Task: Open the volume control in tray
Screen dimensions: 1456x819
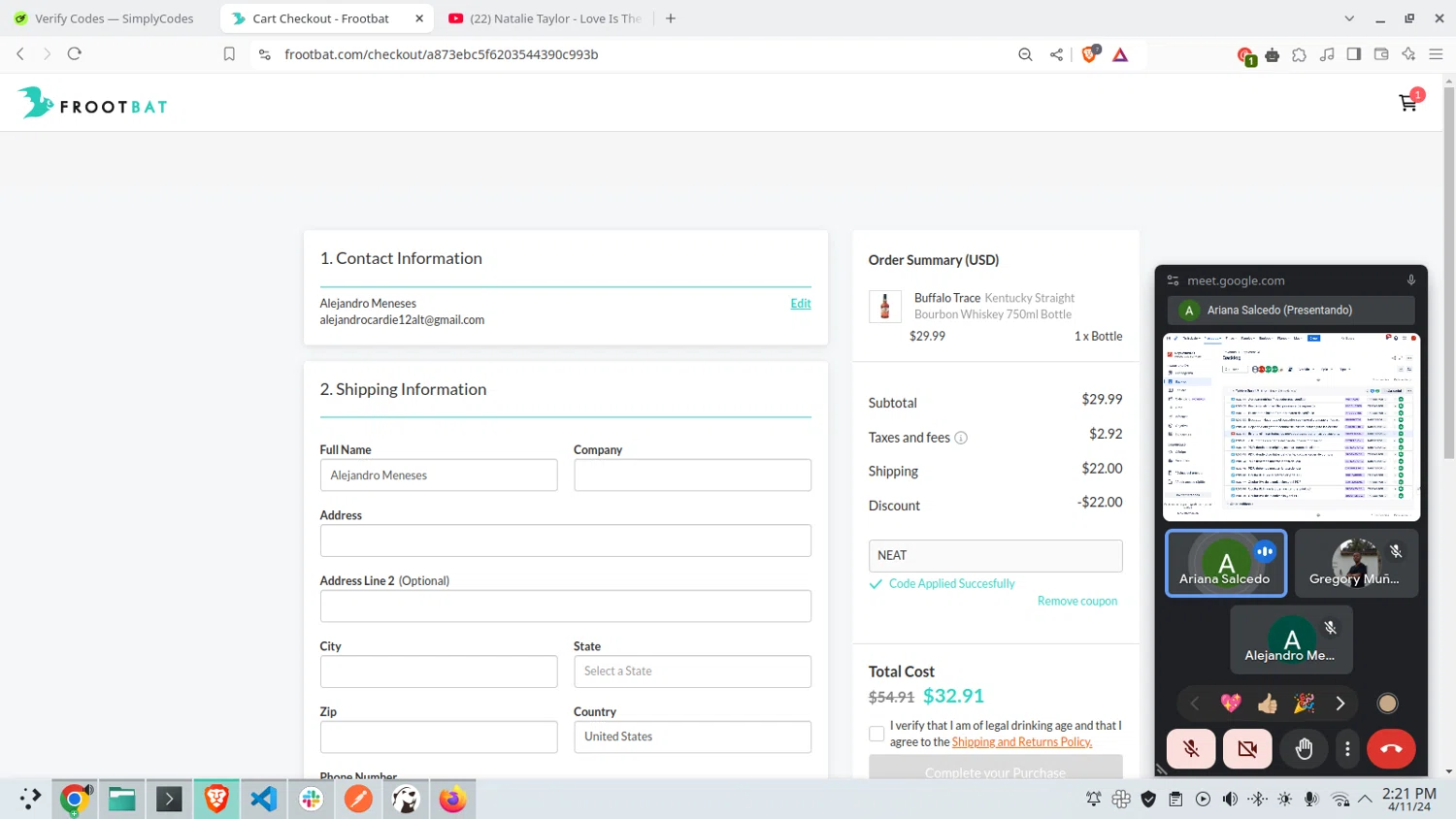Action: (1230, 800)
